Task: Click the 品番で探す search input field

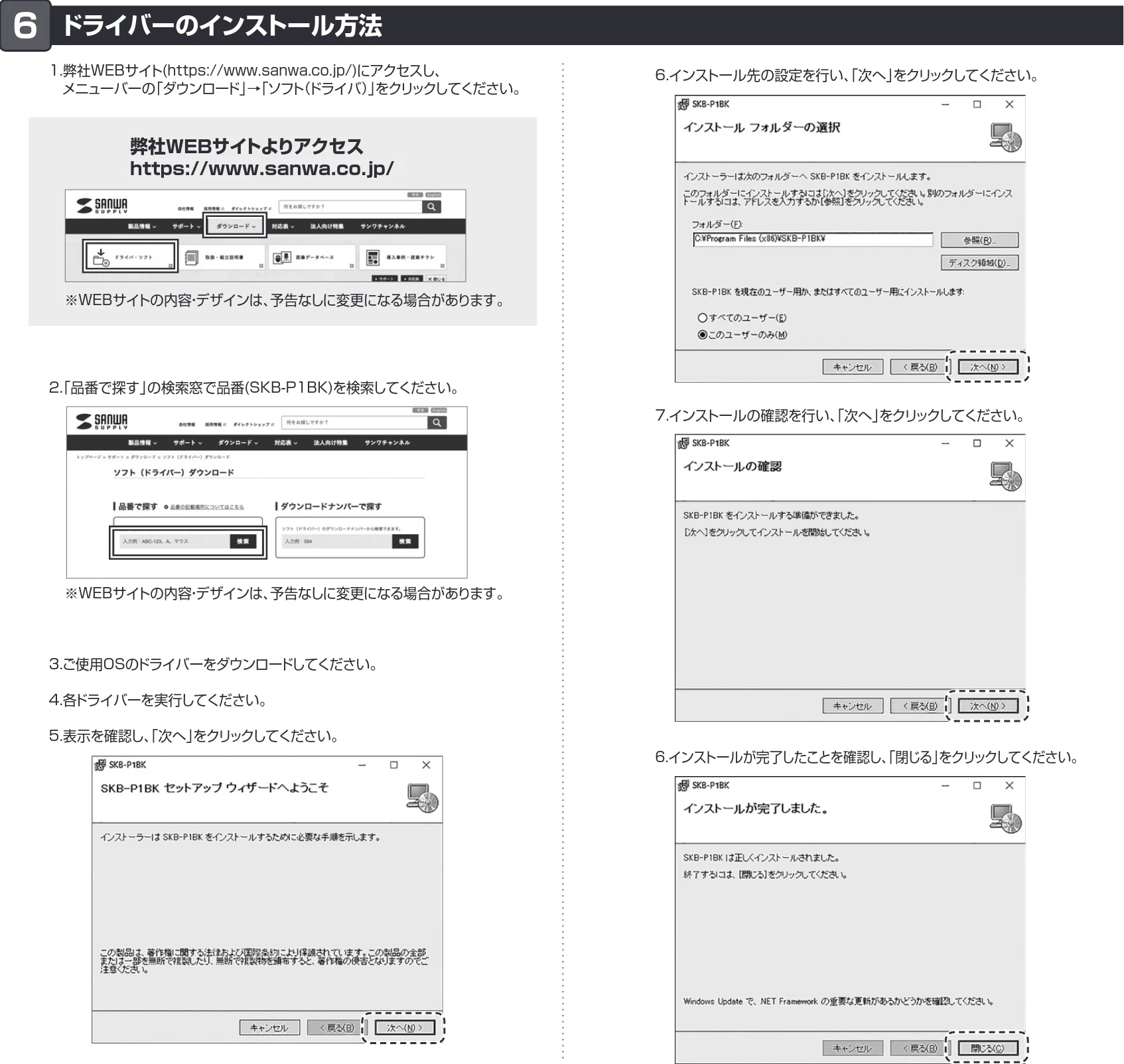Action: tap(175, 541)
